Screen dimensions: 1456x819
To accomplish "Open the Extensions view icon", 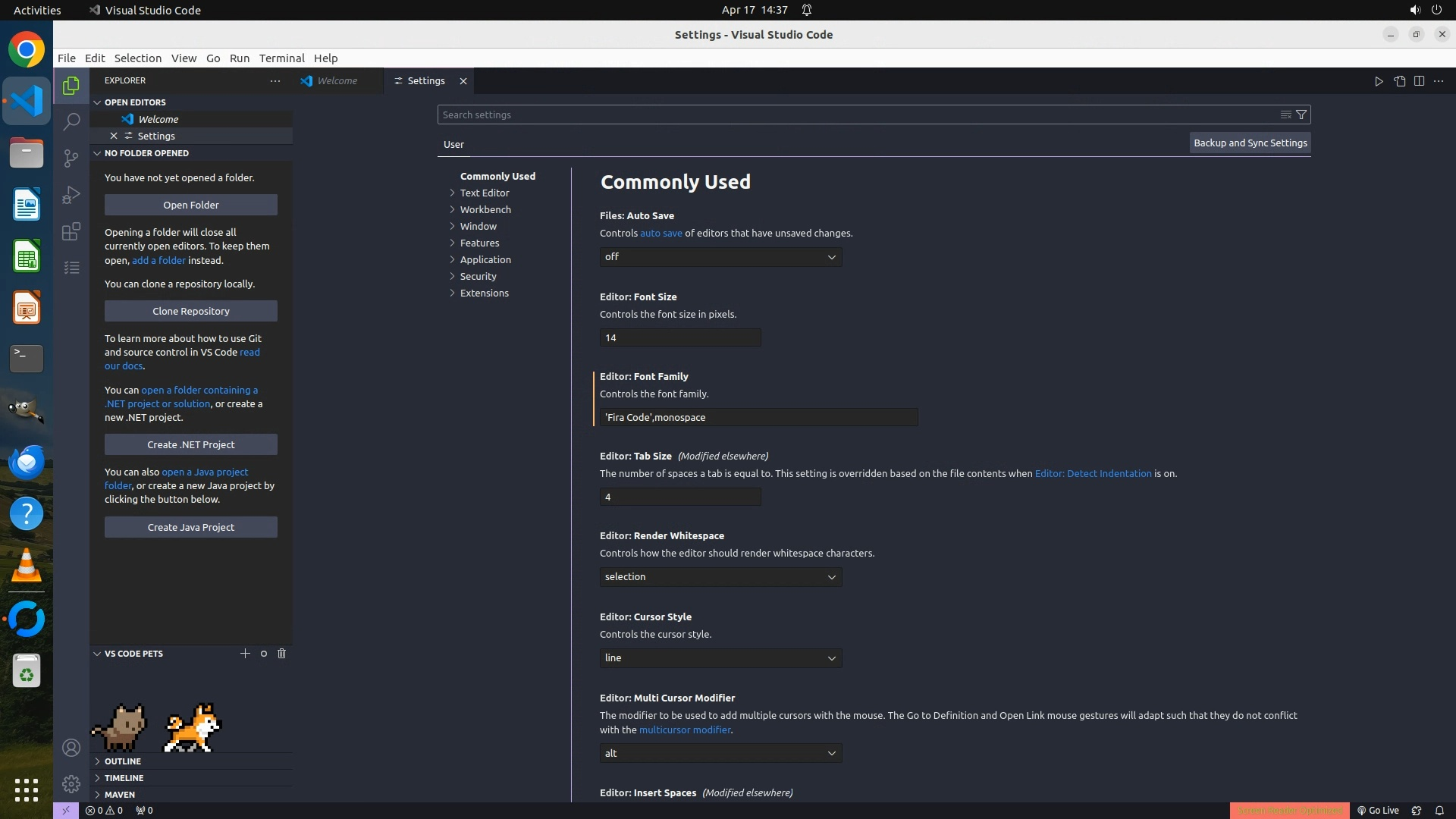I will (x=71, y=231).
